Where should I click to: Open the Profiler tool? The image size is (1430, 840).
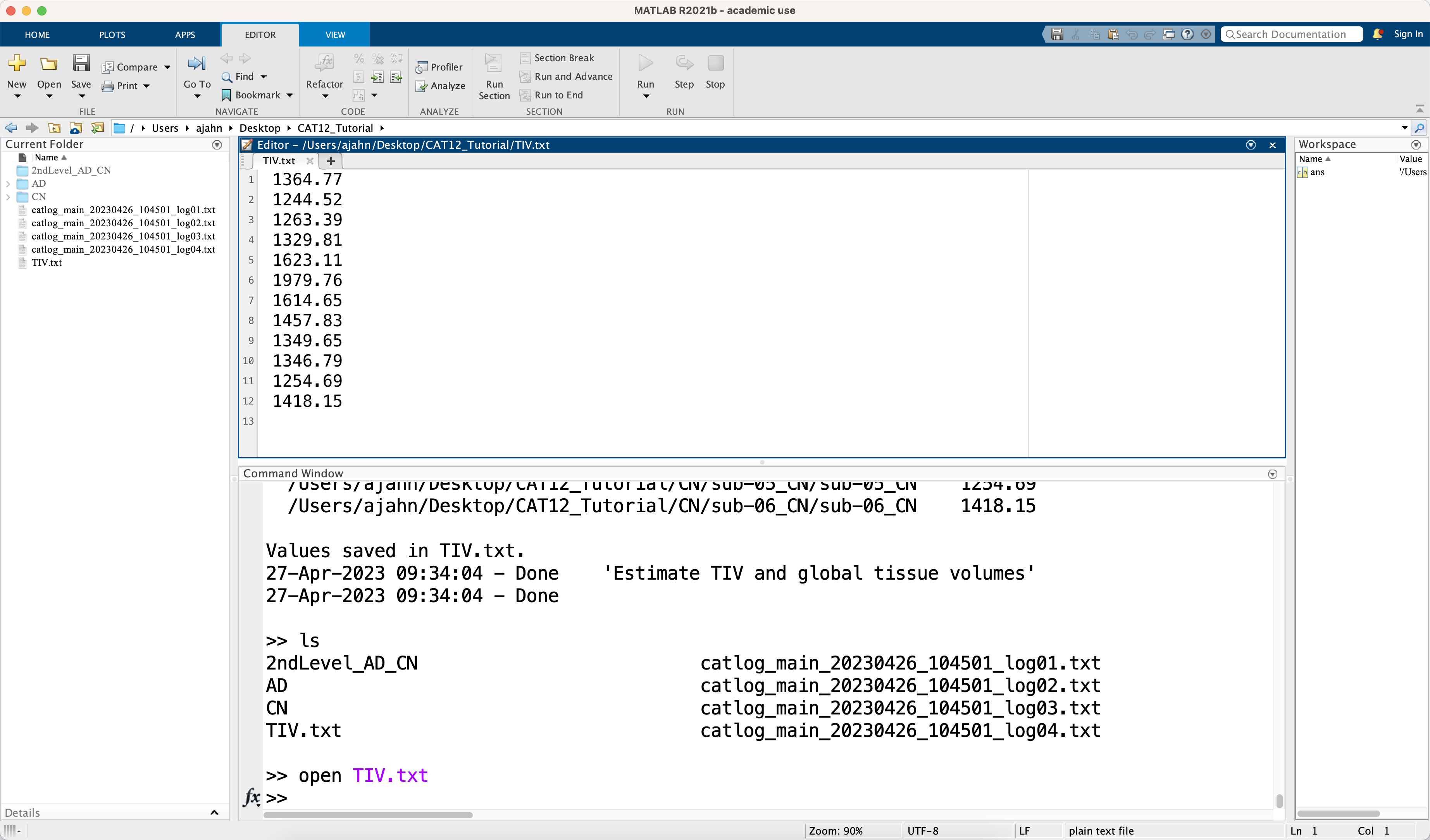pos(439,67)
